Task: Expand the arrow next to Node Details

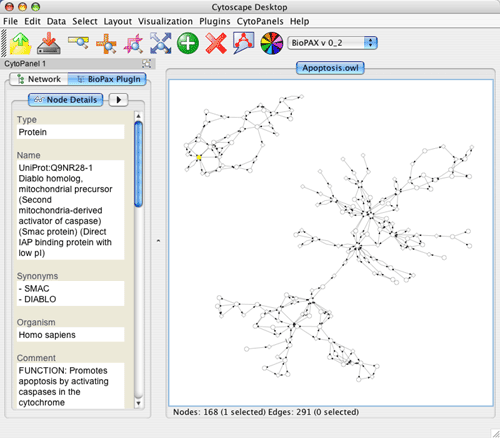Action: tap(118, 99)
